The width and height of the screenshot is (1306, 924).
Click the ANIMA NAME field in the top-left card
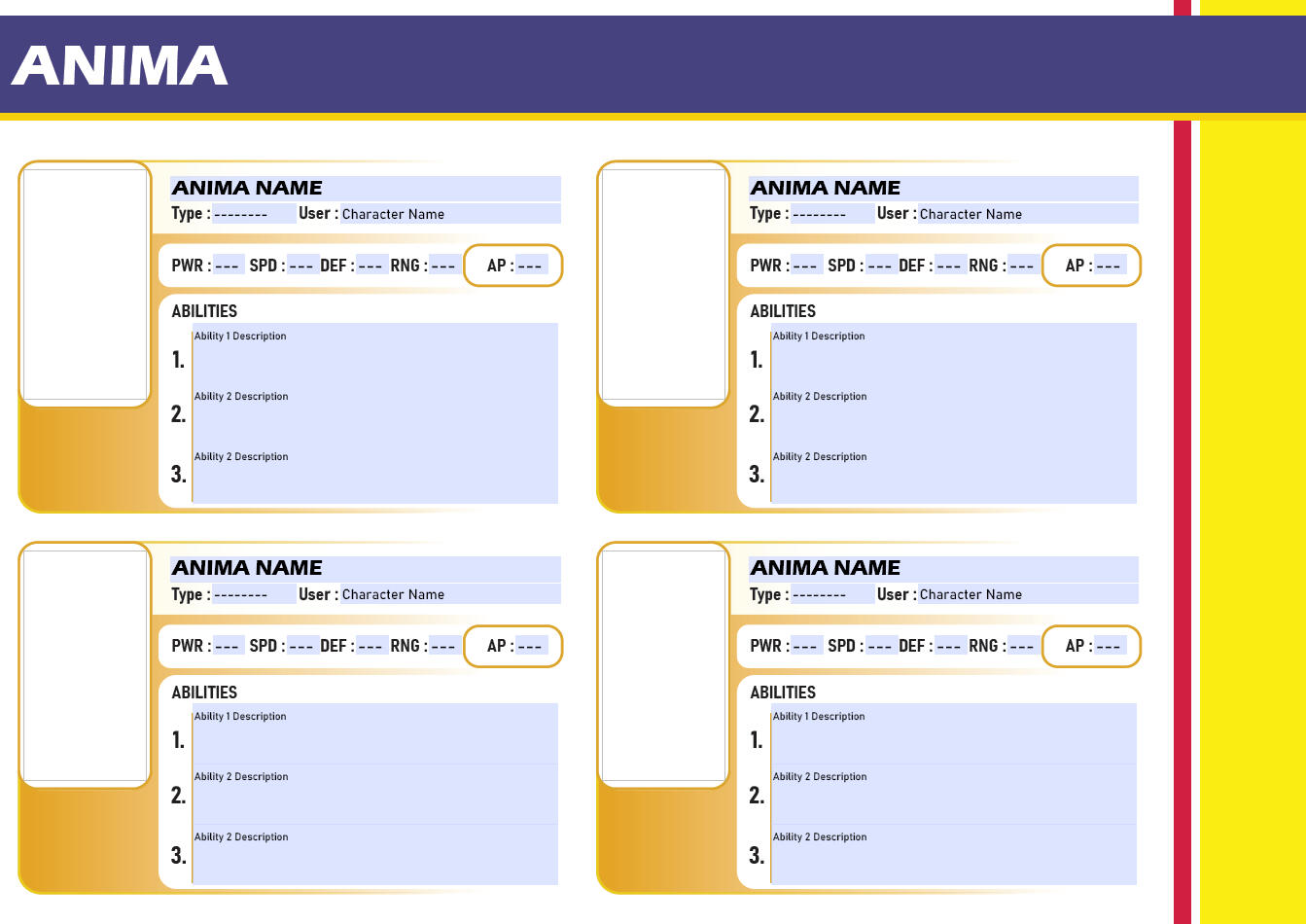[365, 188]
